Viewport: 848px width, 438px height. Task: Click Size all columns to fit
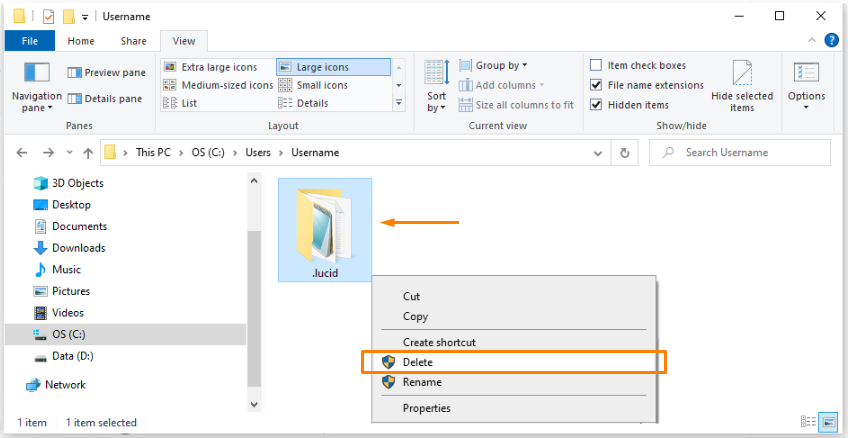[x=516, y=105]
